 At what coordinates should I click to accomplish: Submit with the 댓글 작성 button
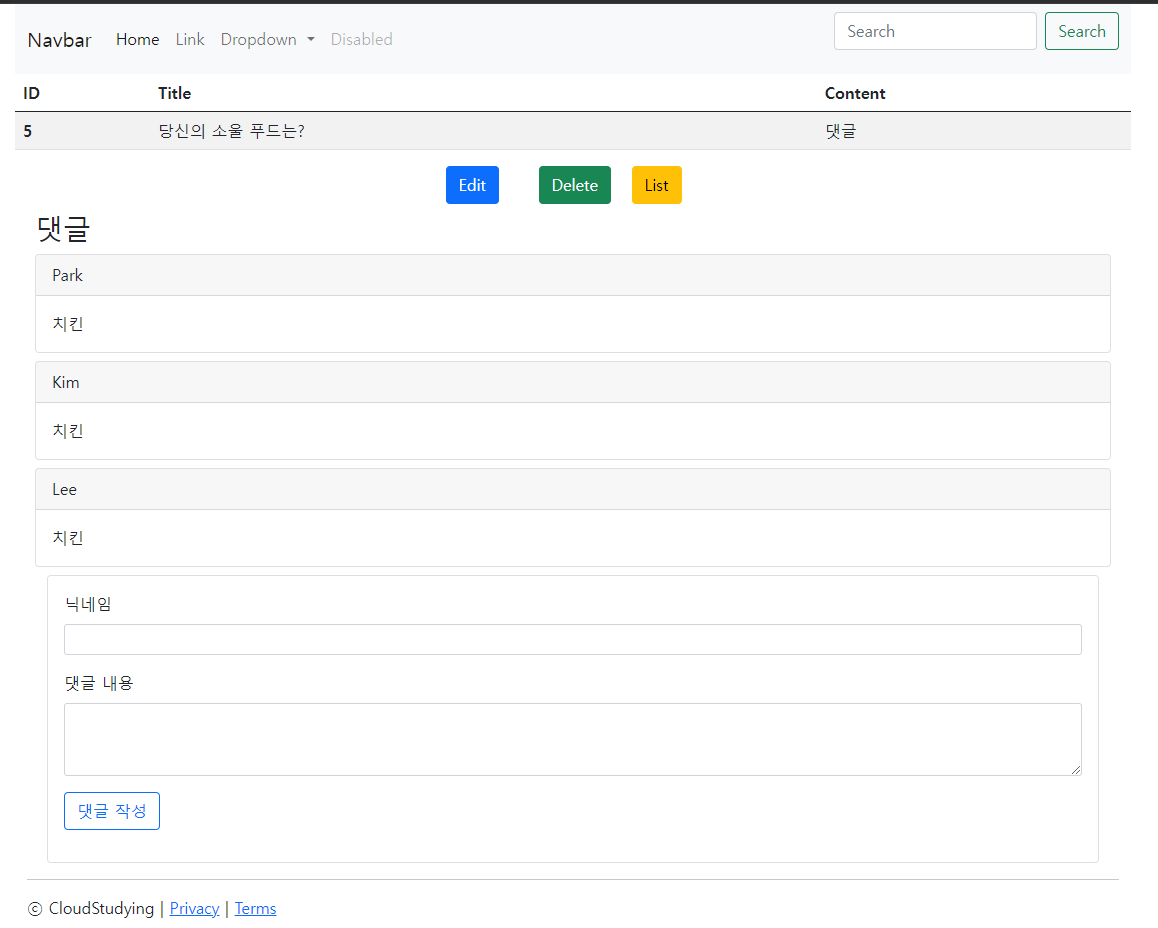(112, 811)
